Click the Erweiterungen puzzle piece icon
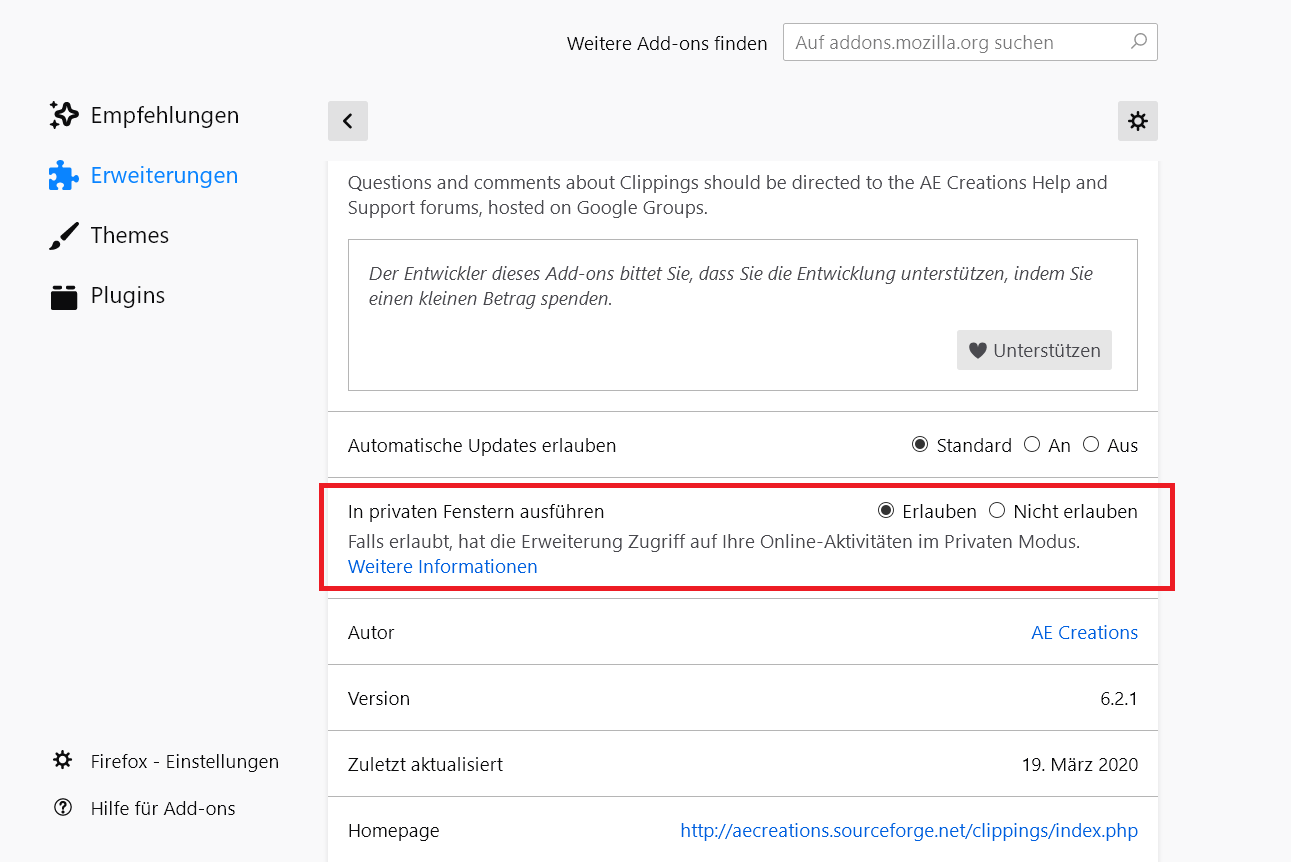 click(64, 176)
